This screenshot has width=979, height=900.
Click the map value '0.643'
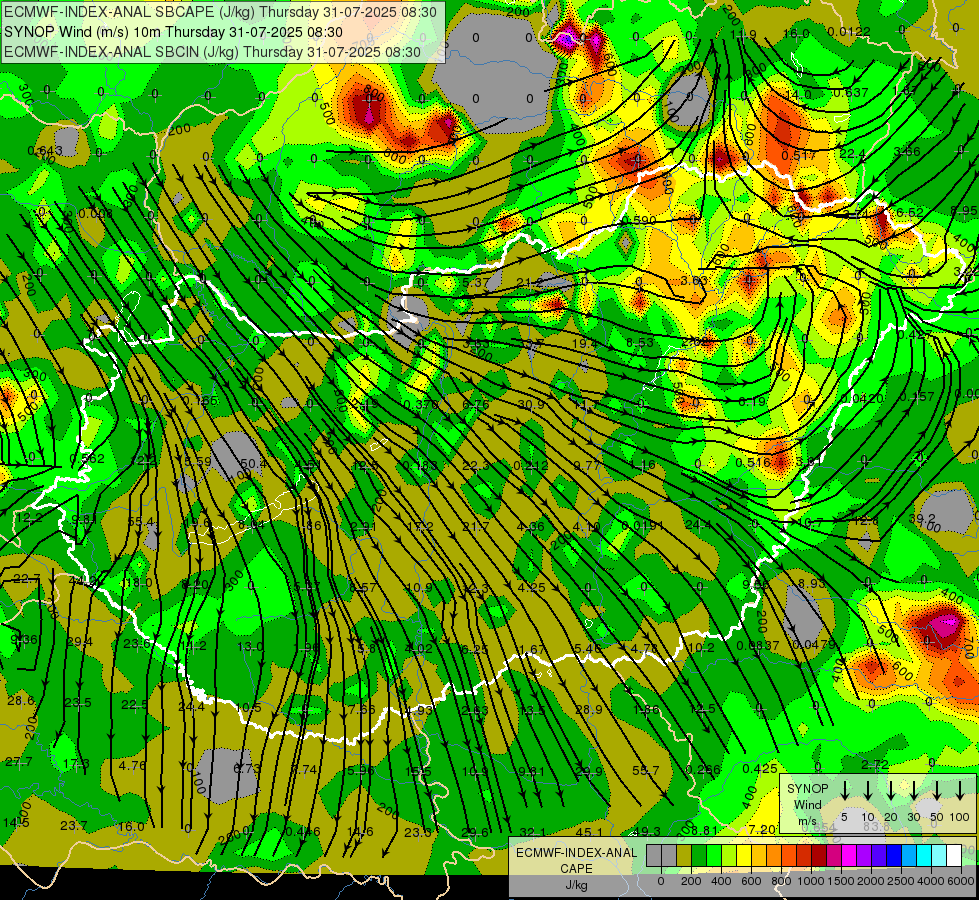pyautogui.click(x=45, y=151)
